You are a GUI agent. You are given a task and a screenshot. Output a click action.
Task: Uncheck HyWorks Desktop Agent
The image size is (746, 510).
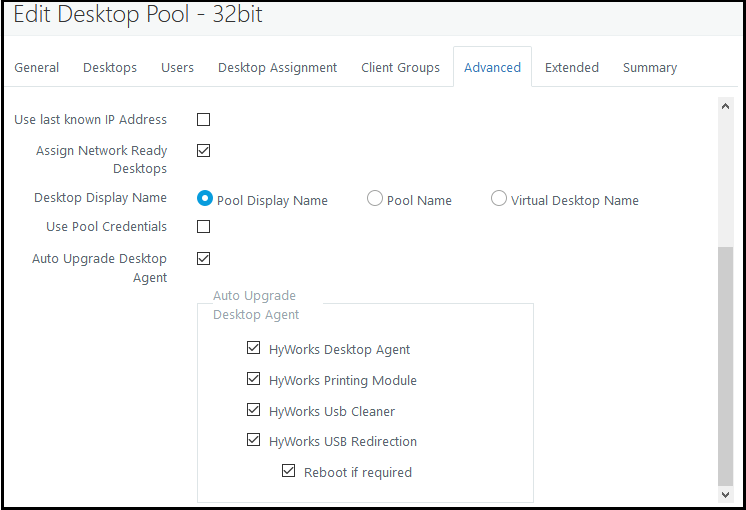[x=253, y=349]
